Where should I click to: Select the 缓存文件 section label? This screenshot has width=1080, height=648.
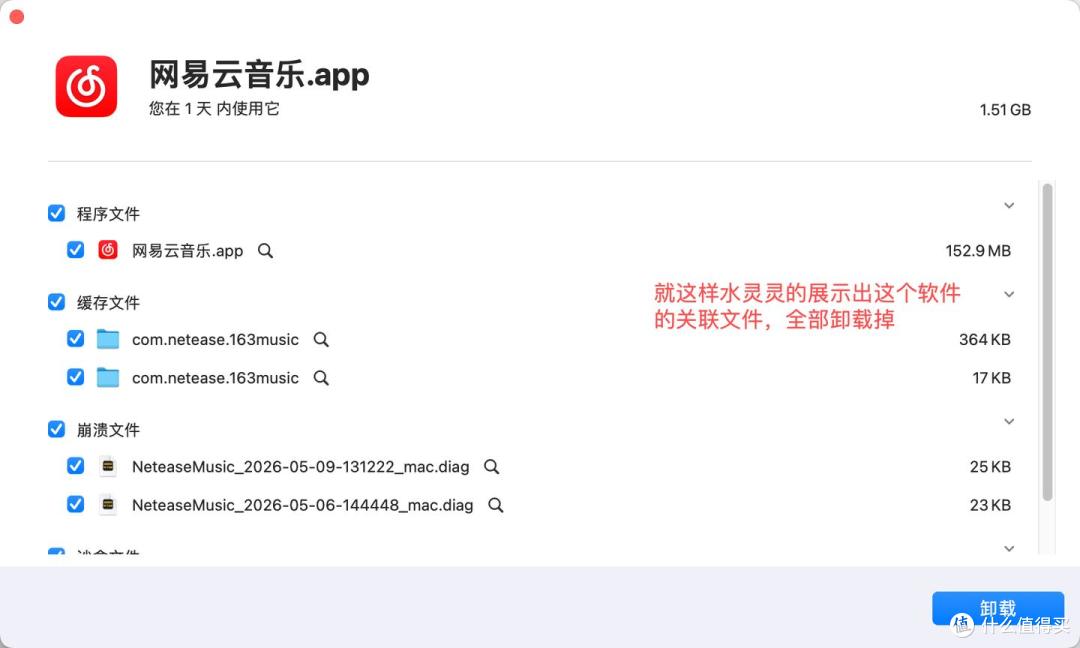click(x=108, y=303)
